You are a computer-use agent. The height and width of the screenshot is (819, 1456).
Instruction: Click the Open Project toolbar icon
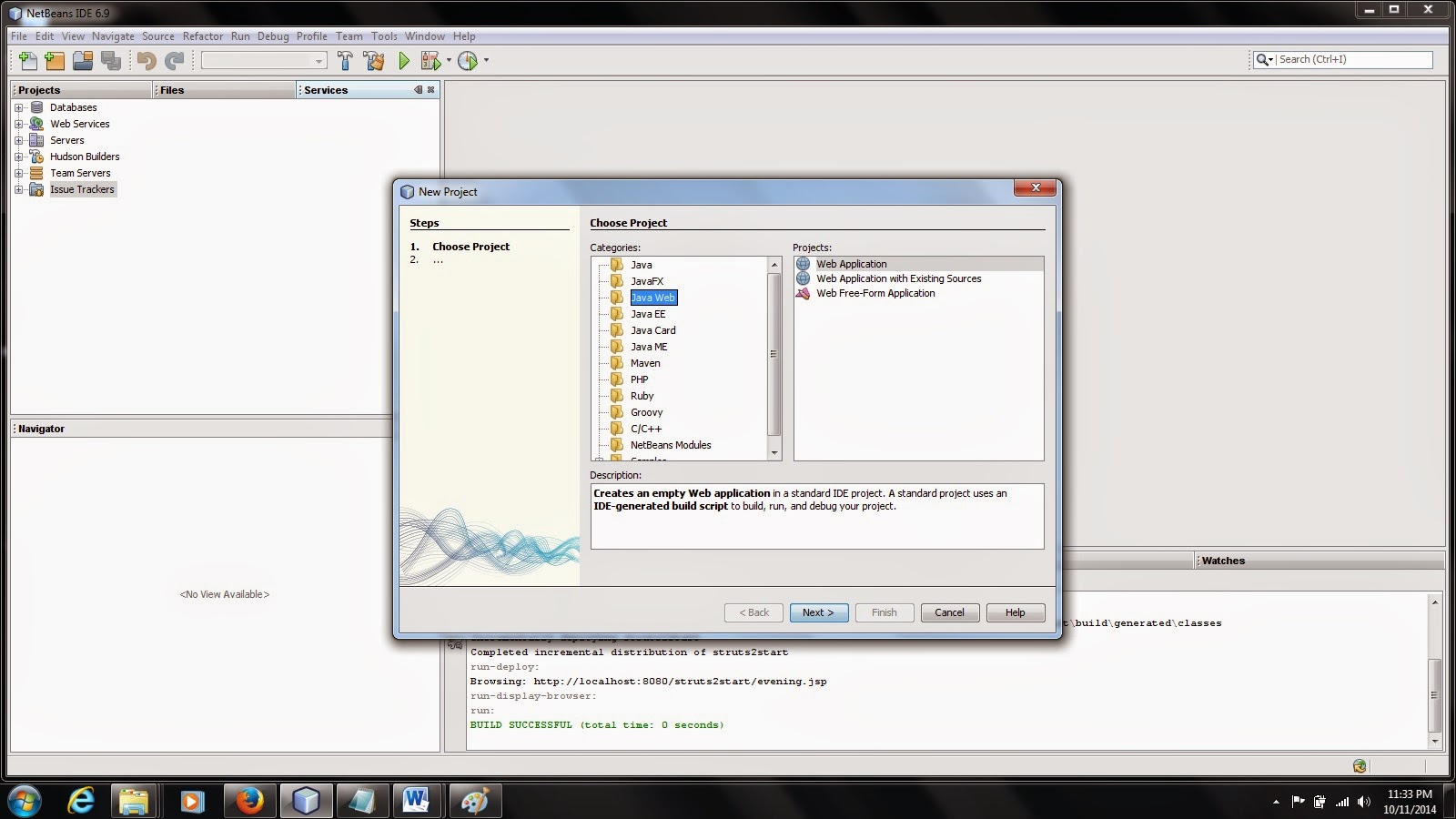83,61
